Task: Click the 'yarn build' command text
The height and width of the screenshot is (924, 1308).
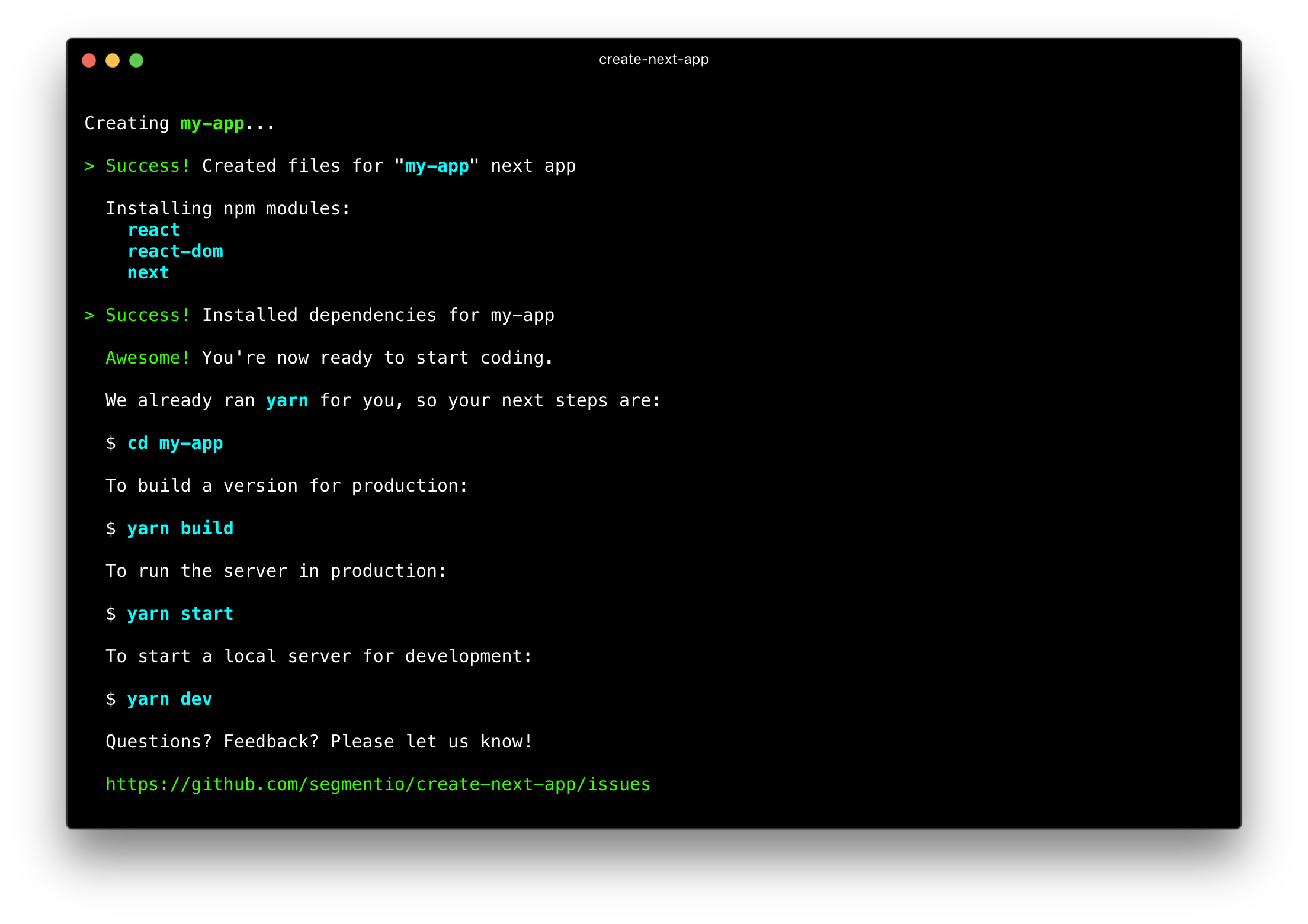Action: (180, 528)
